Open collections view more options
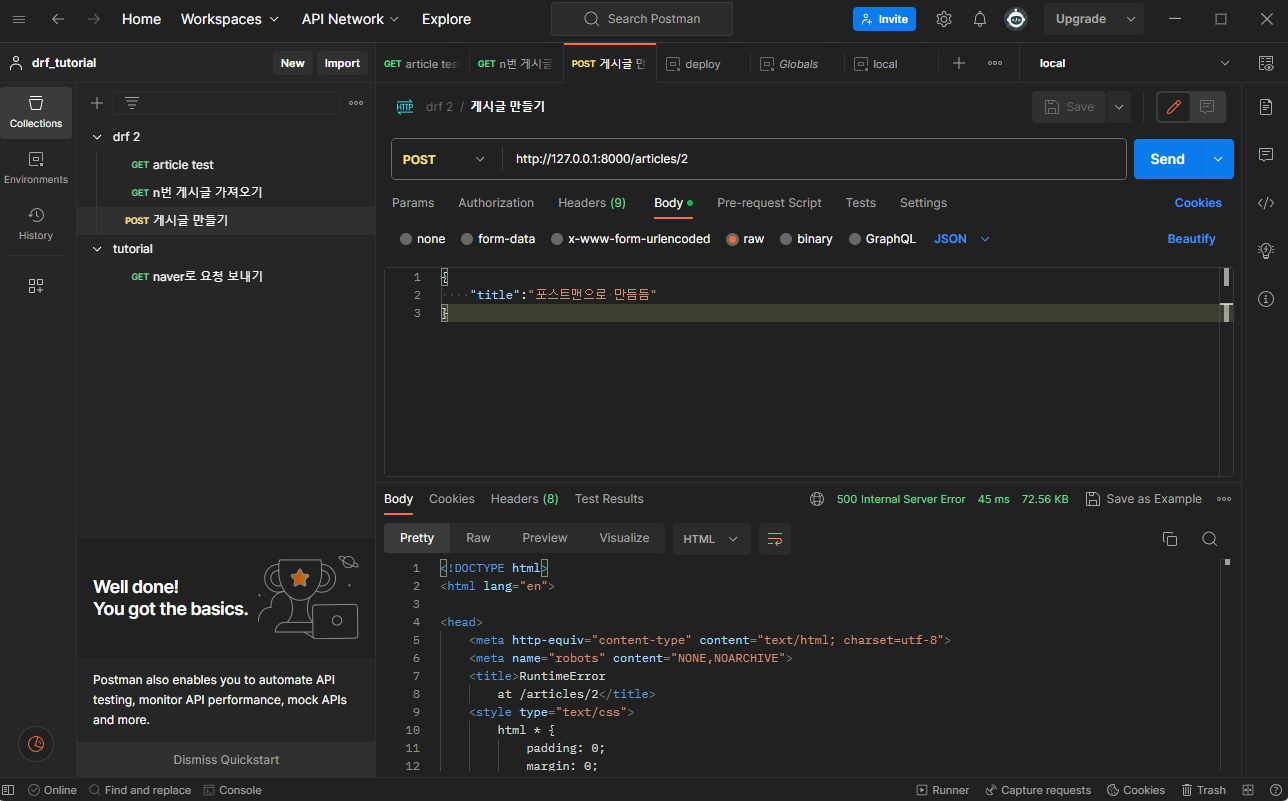The width and height of the screenshot is (1288, 801). 356,103
